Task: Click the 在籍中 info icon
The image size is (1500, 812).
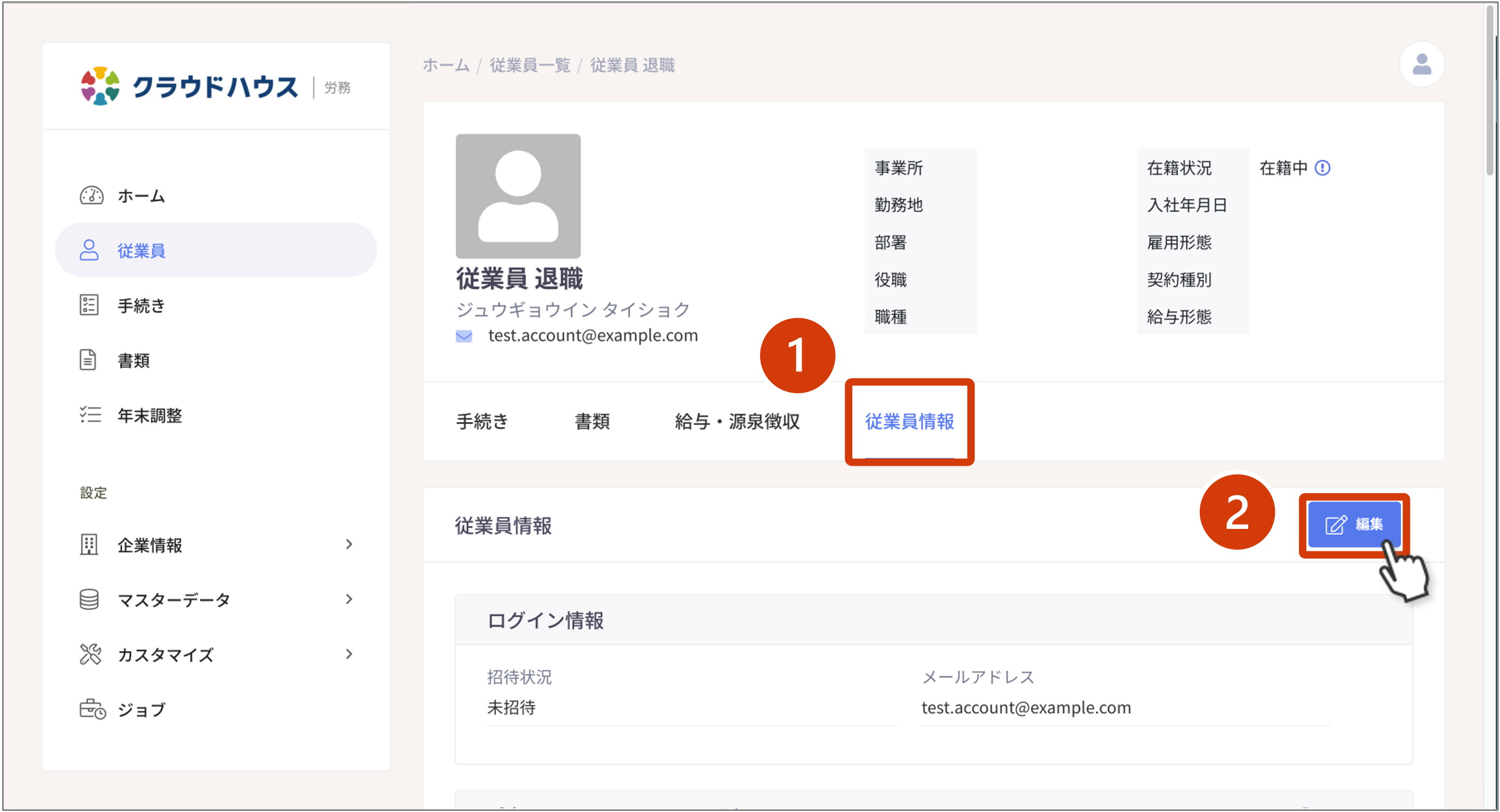Action: [x=1322, y=168]
